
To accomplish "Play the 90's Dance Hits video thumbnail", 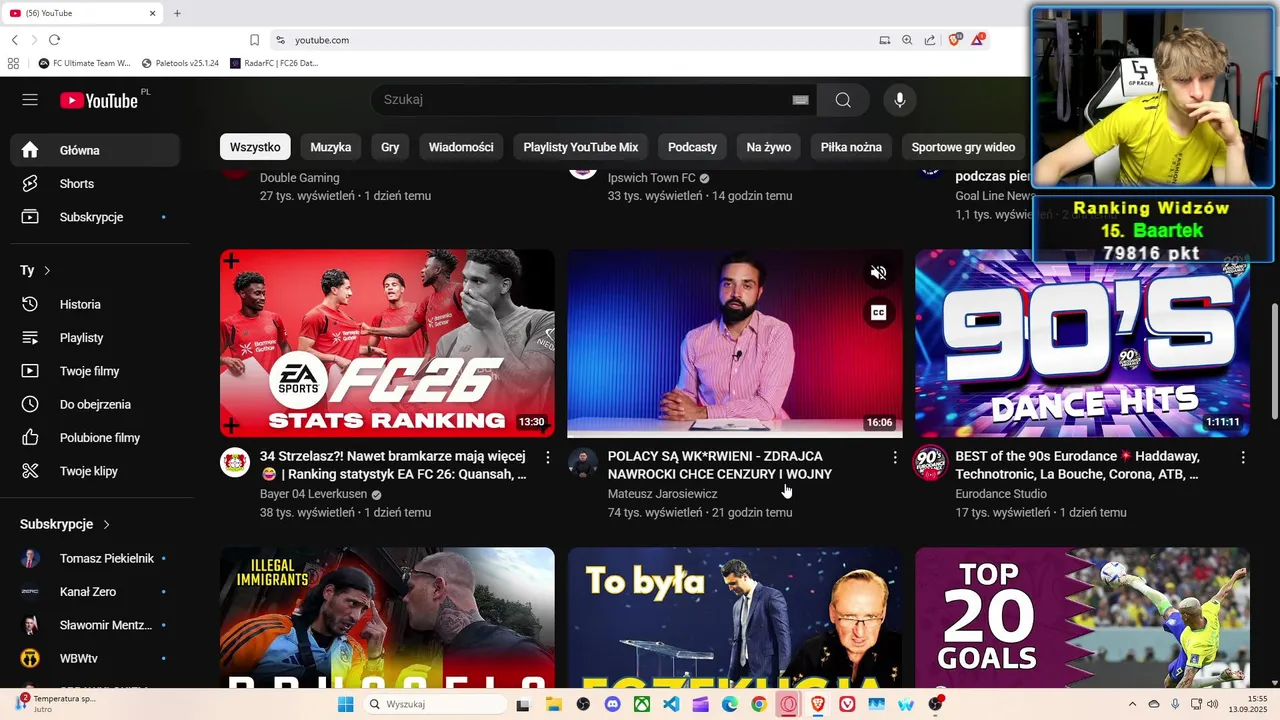I will 1082,343.
